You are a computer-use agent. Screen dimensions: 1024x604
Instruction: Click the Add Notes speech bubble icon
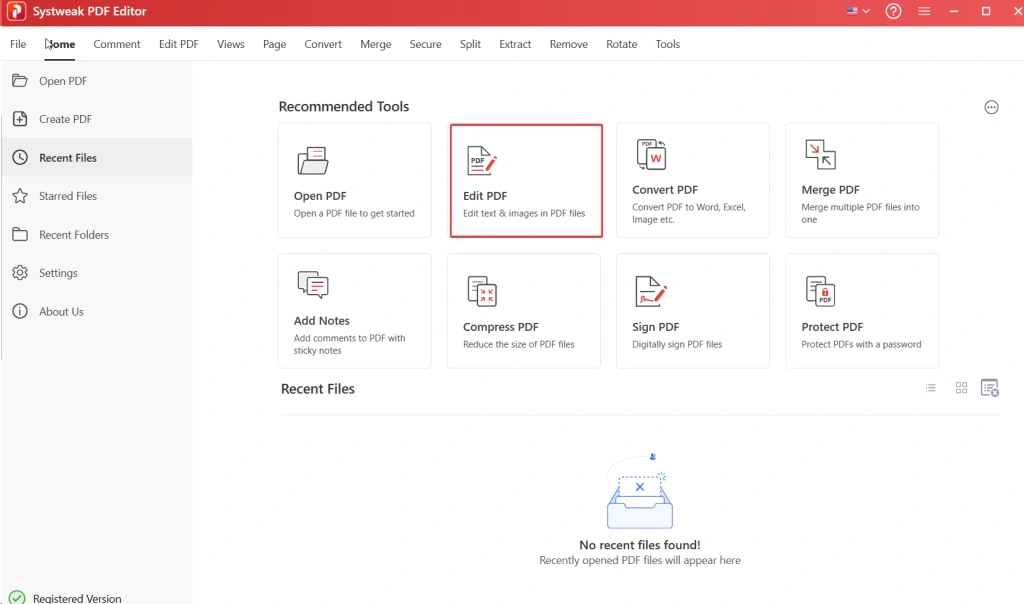click(x=313, y=285)
